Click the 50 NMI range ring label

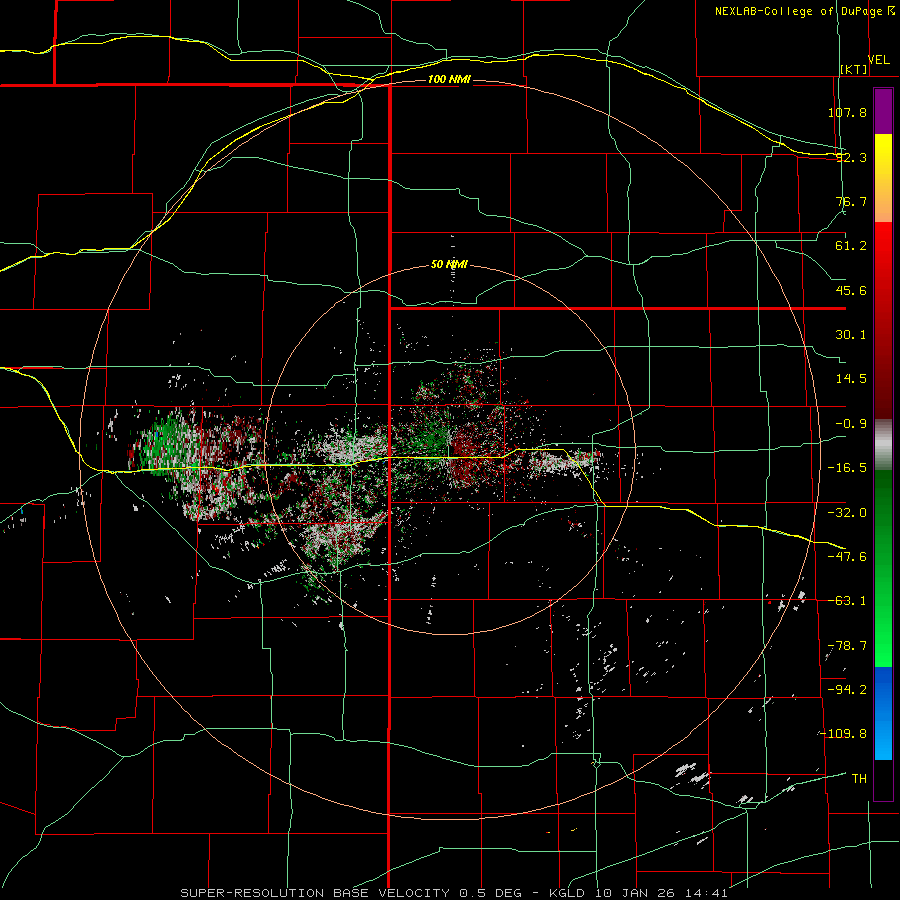pyautogui.click(x=449, y=265)
